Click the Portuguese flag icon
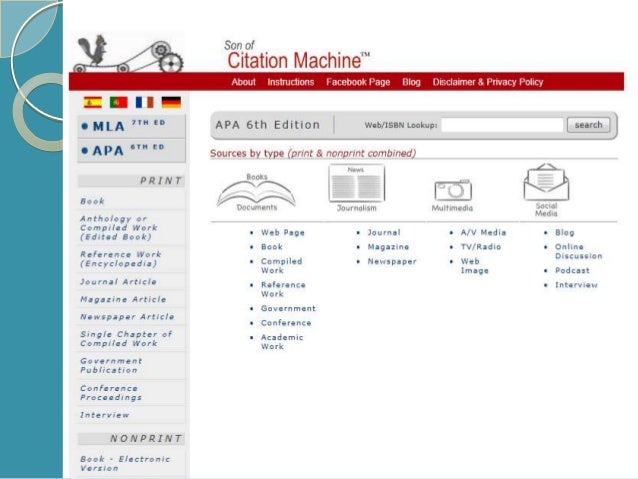 (119, 102)
